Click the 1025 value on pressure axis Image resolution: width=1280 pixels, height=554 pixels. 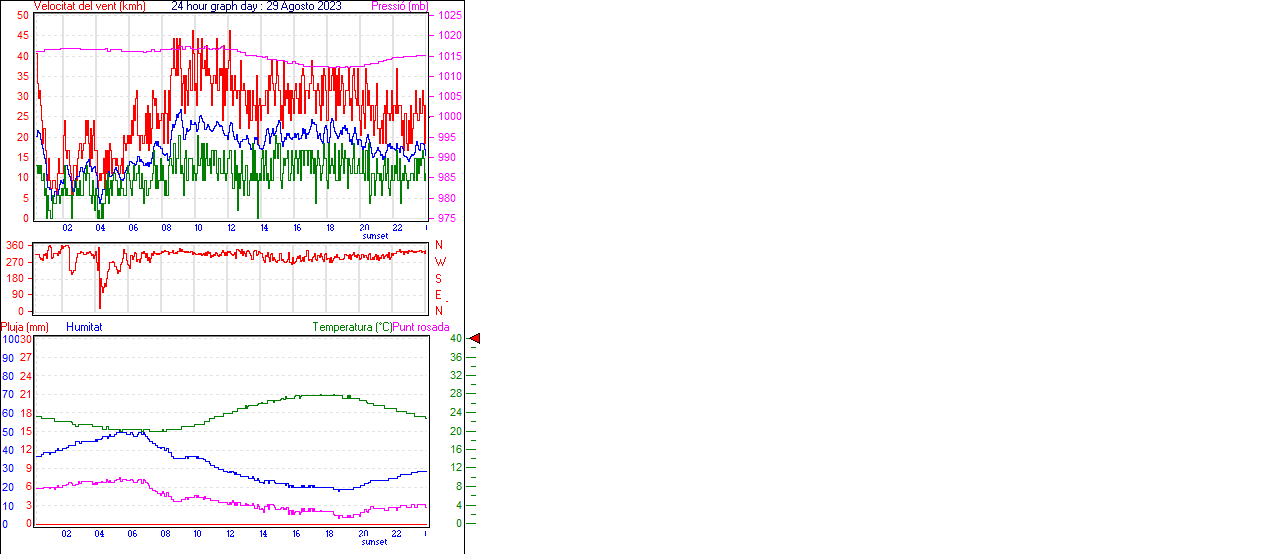(x=449, y=16)
